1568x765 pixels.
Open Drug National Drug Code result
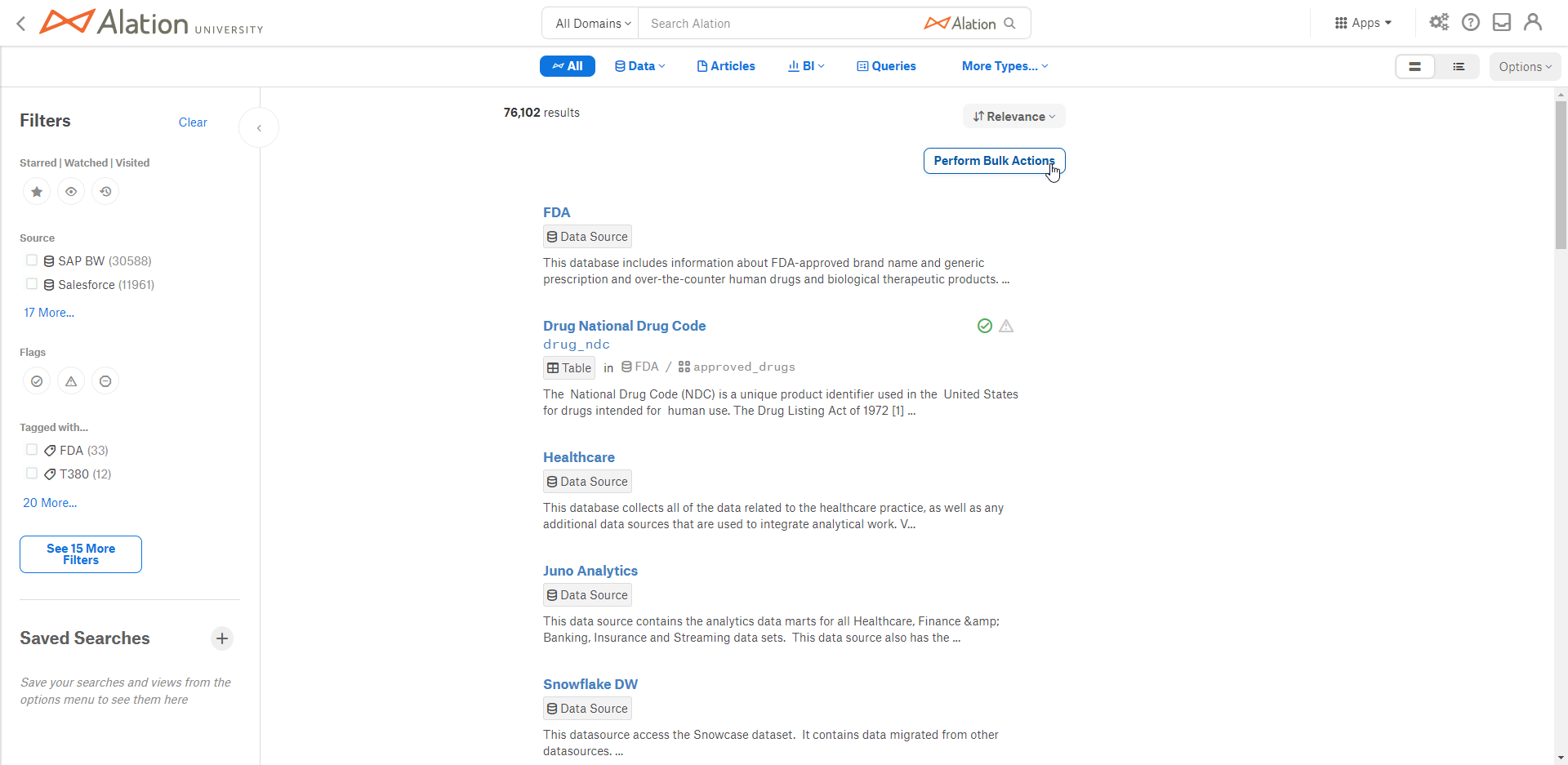click(x=624, y=326)
